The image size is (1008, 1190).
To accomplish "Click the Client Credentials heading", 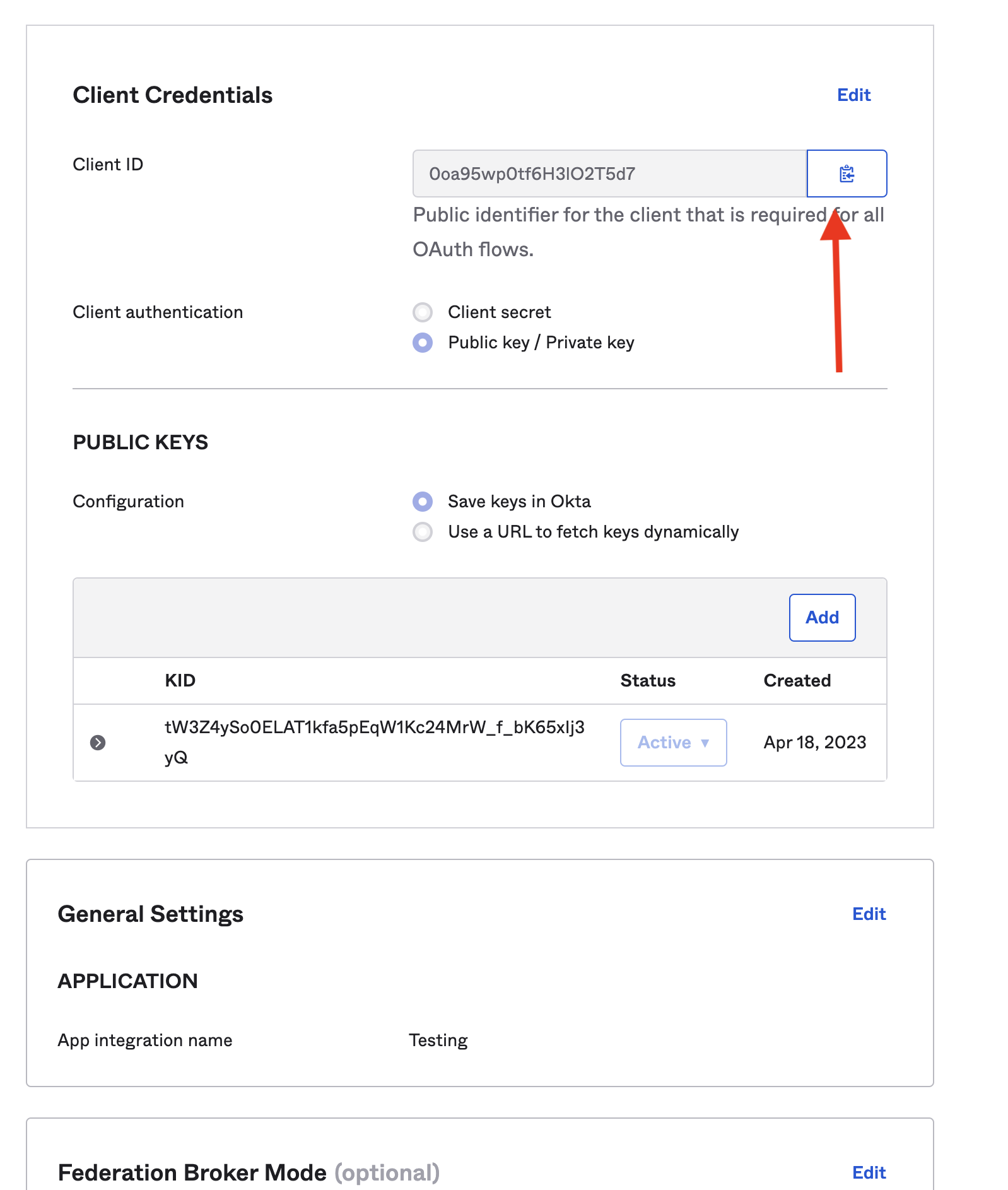I will click(173, 95).
